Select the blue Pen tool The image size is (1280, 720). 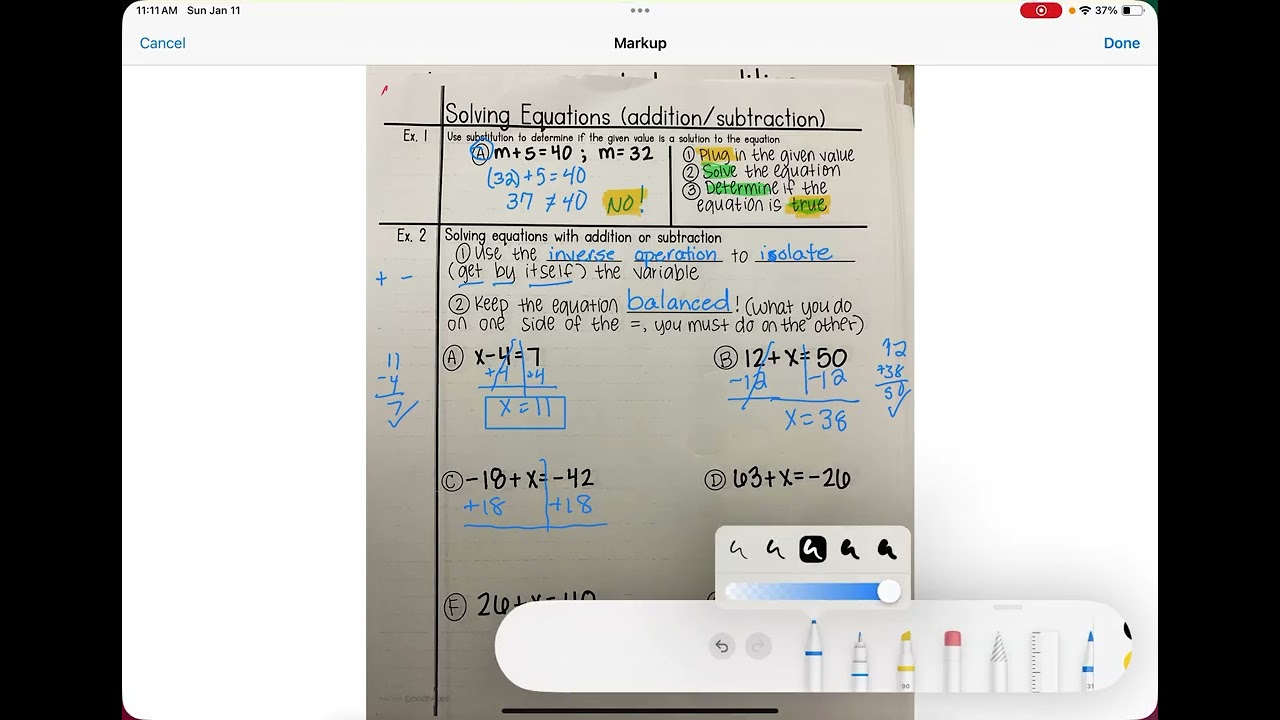pyautogui.click(x=813, y=655)
